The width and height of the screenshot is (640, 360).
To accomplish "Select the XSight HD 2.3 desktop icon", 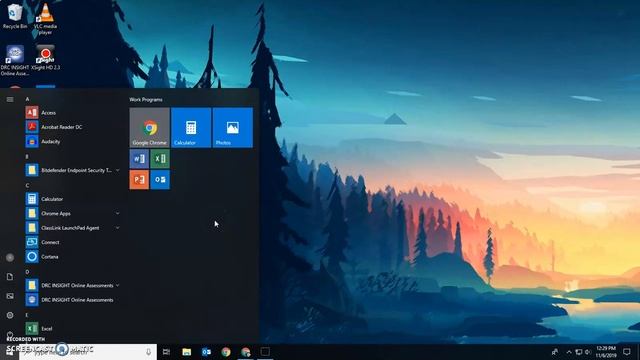I will coord(45,58).
